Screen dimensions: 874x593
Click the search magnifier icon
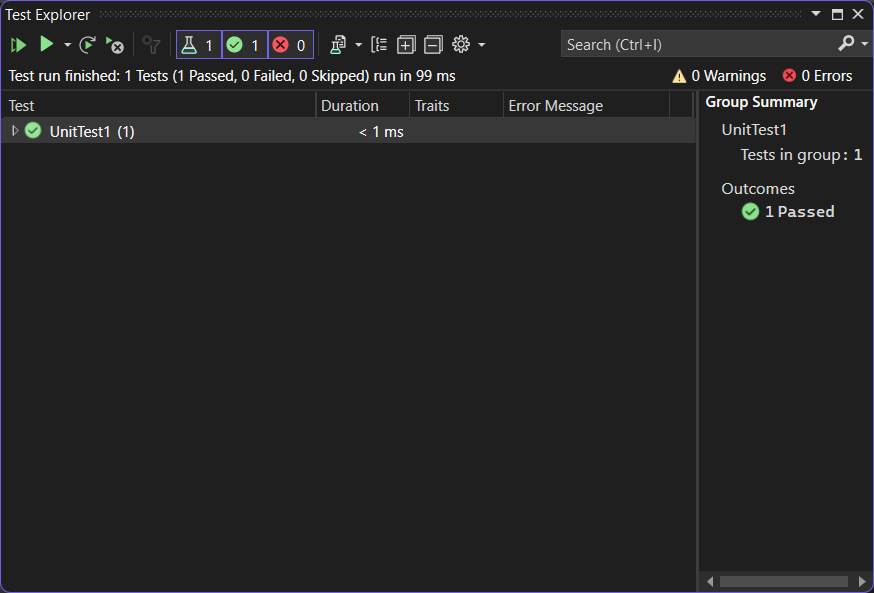[846, 43]
